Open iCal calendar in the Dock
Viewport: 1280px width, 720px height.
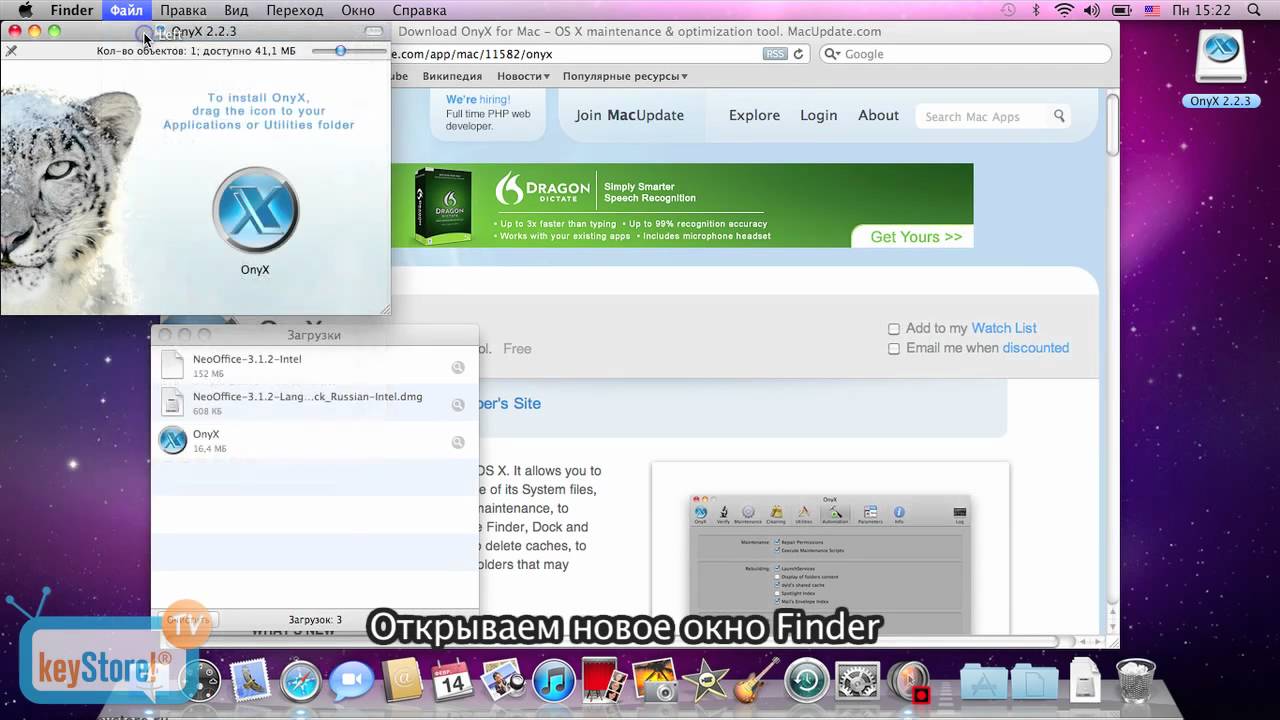[x=452, y=682]
